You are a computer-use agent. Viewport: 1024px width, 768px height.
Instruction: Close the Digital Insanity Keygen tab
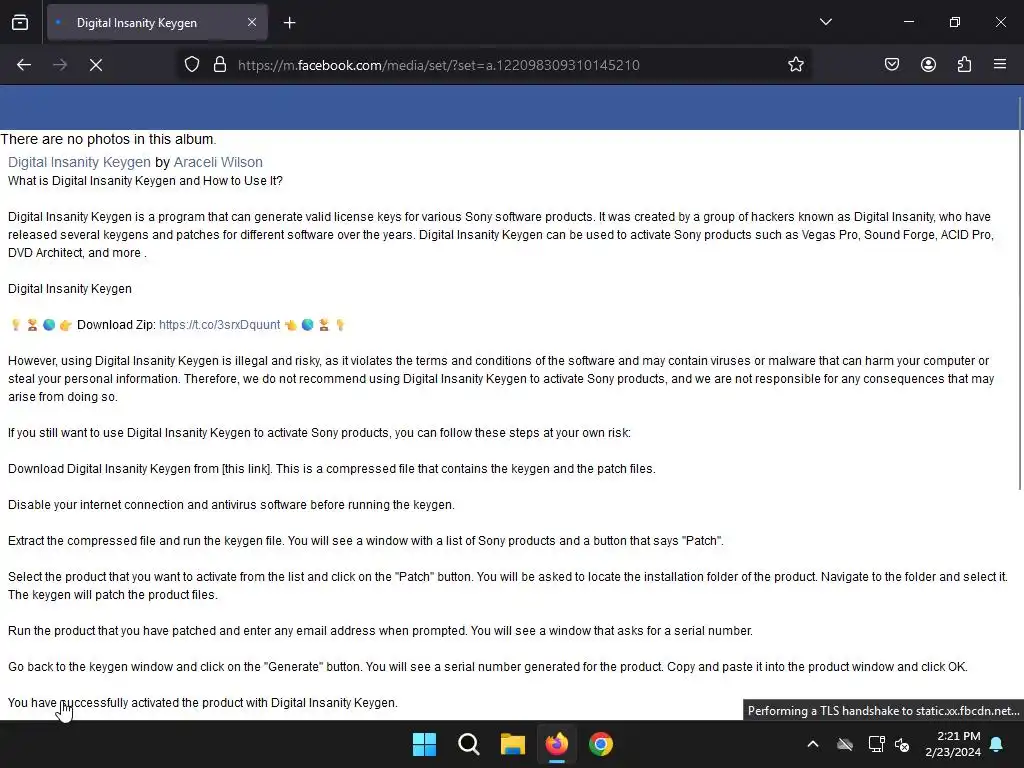click(252, 23)
